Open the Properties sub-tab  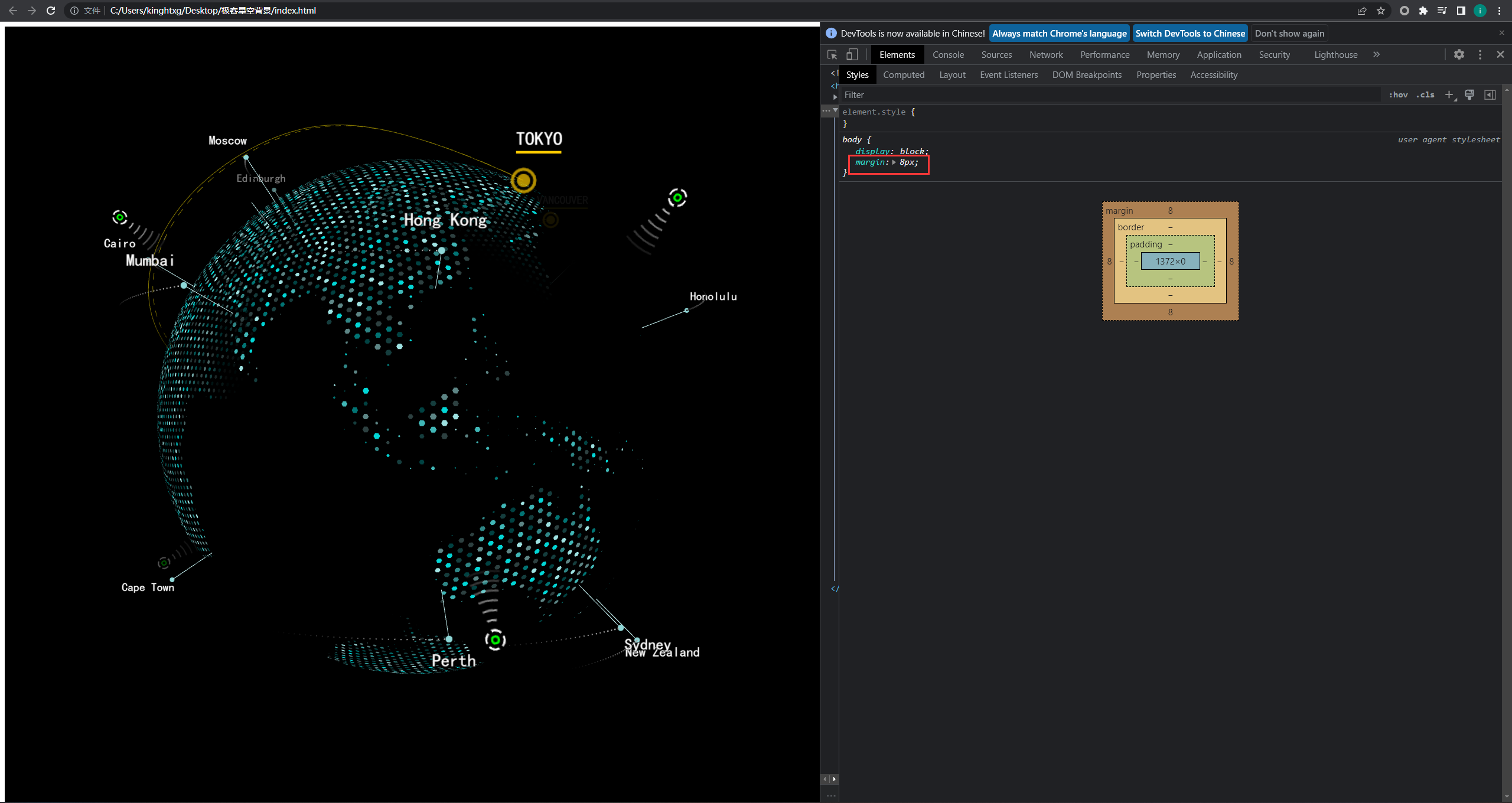(1156, 75)
